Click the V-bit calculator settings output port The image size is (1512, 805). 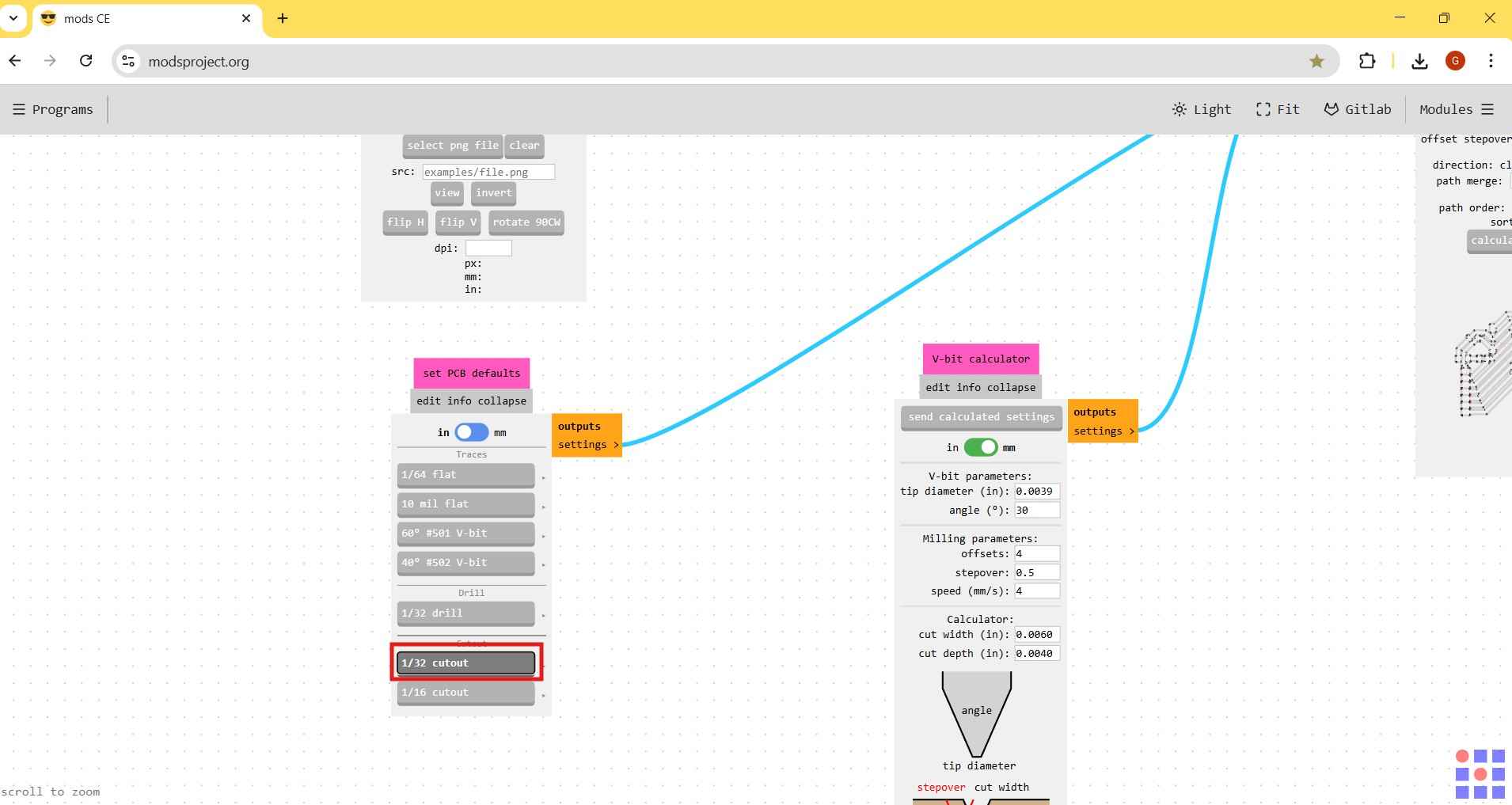coord(1104,431)
